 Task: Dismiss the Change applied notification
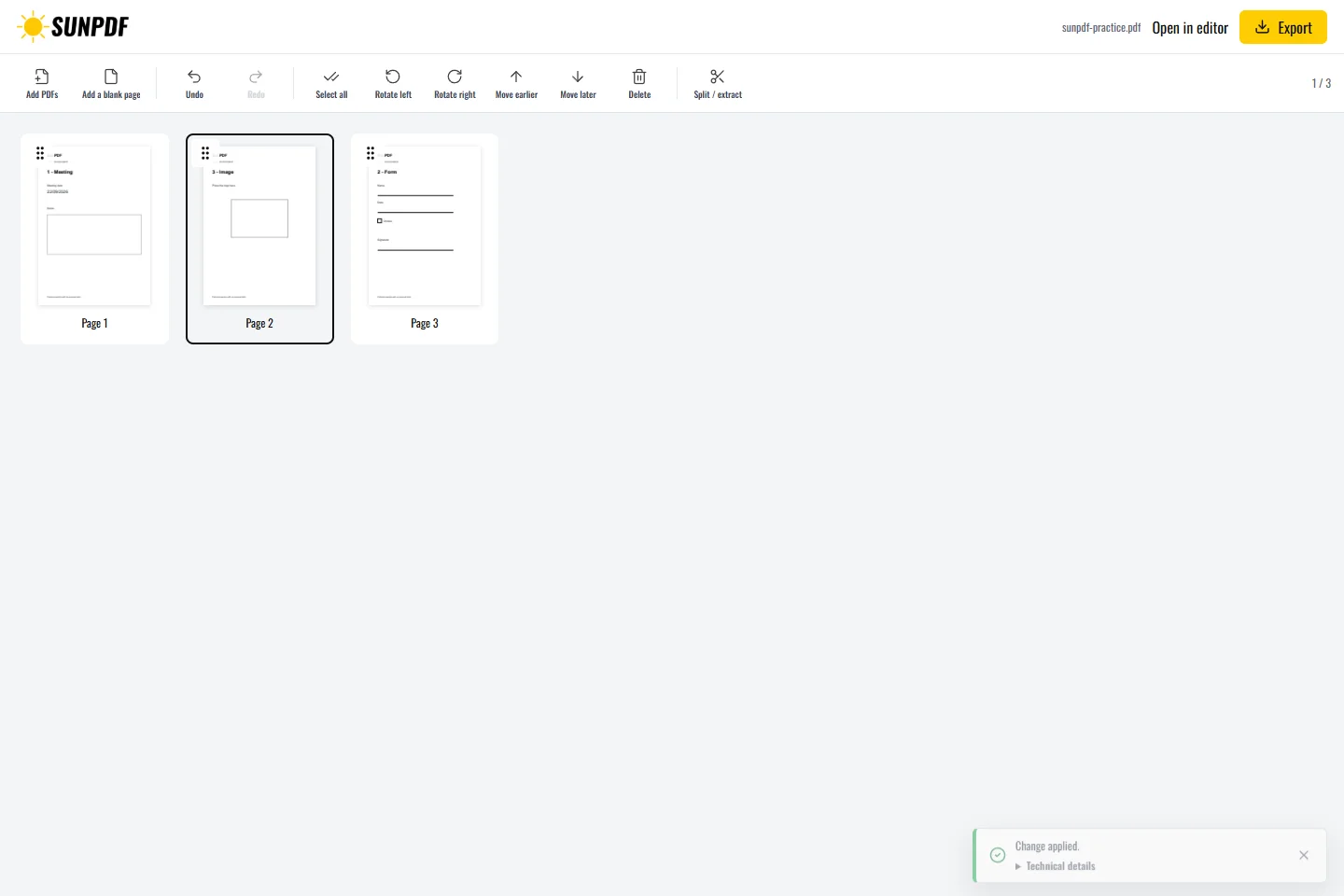click(x=1304, y=855)
